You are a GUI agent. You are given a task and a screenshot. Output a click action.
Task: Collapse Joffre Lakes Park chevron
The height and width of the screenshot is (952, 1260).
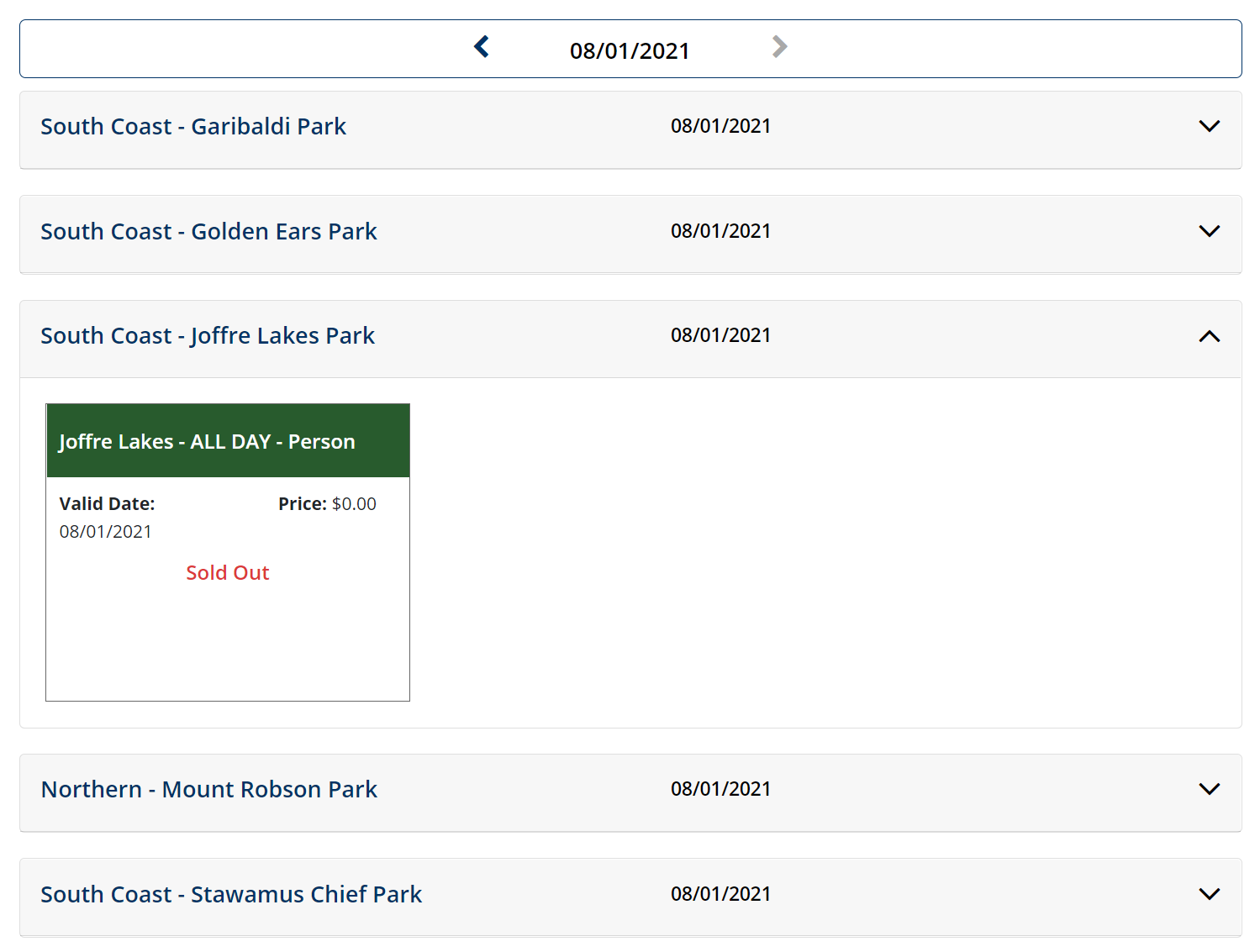click(x=1209, y=336)
